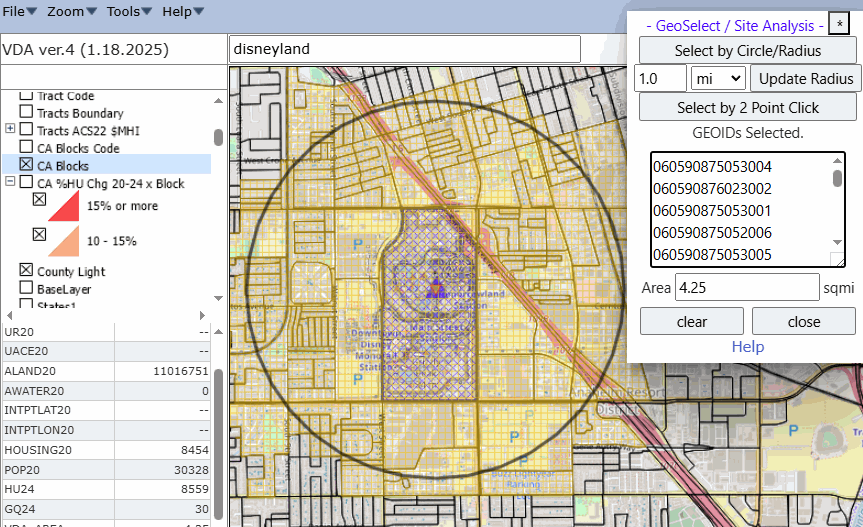Collapse the CA %HU Chg 20-24 legend
Image resolution: width=863 pixels, height=527 pixels.
click(x=10, y=182)
